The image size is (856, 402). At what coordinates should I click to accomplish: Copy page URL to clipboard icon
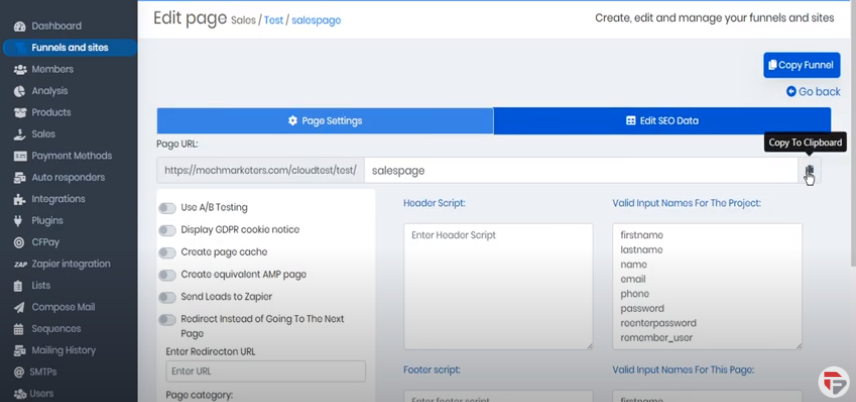pos(809,171)
